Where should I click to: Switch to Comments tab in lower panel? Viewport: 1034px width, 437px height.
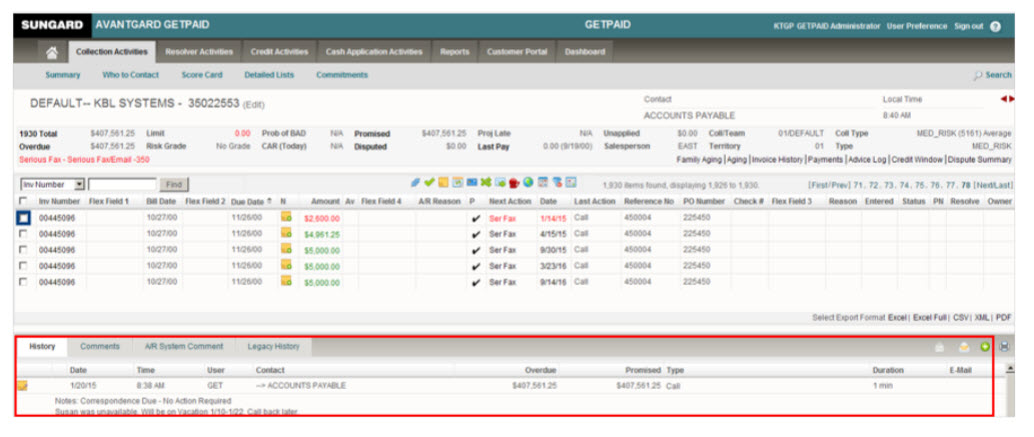[100, 347]
